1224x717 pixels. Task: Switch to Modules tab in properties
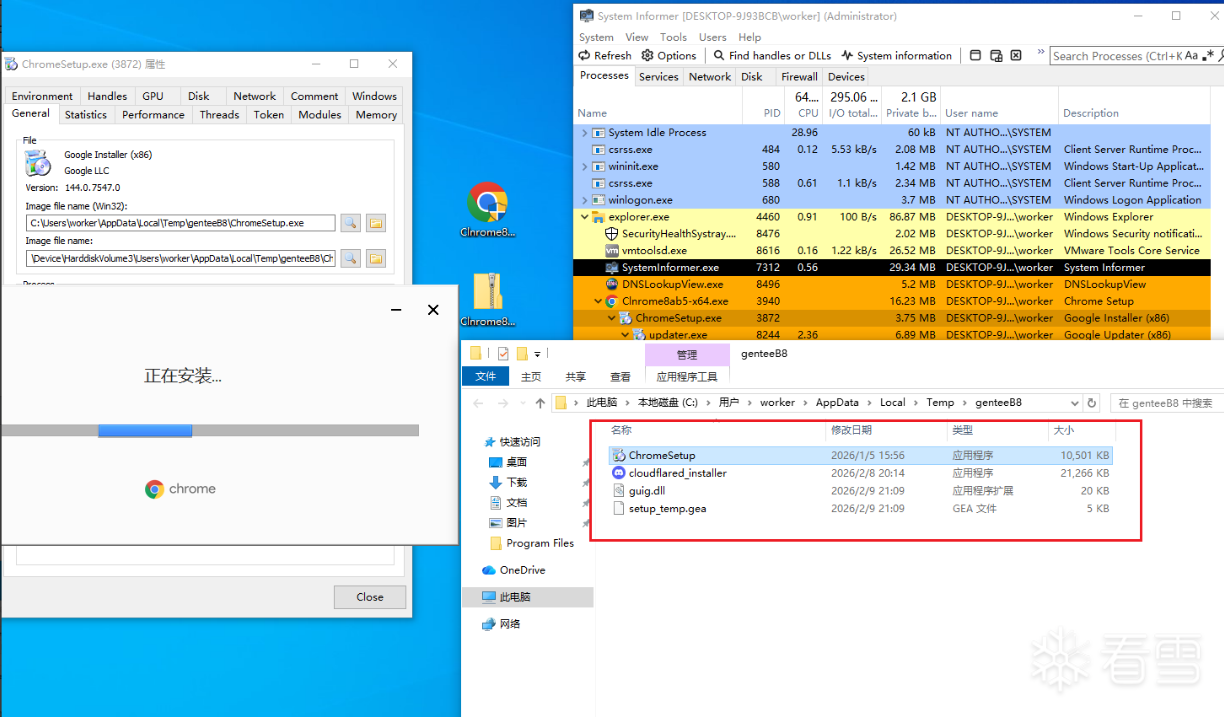tap(320, 115)
